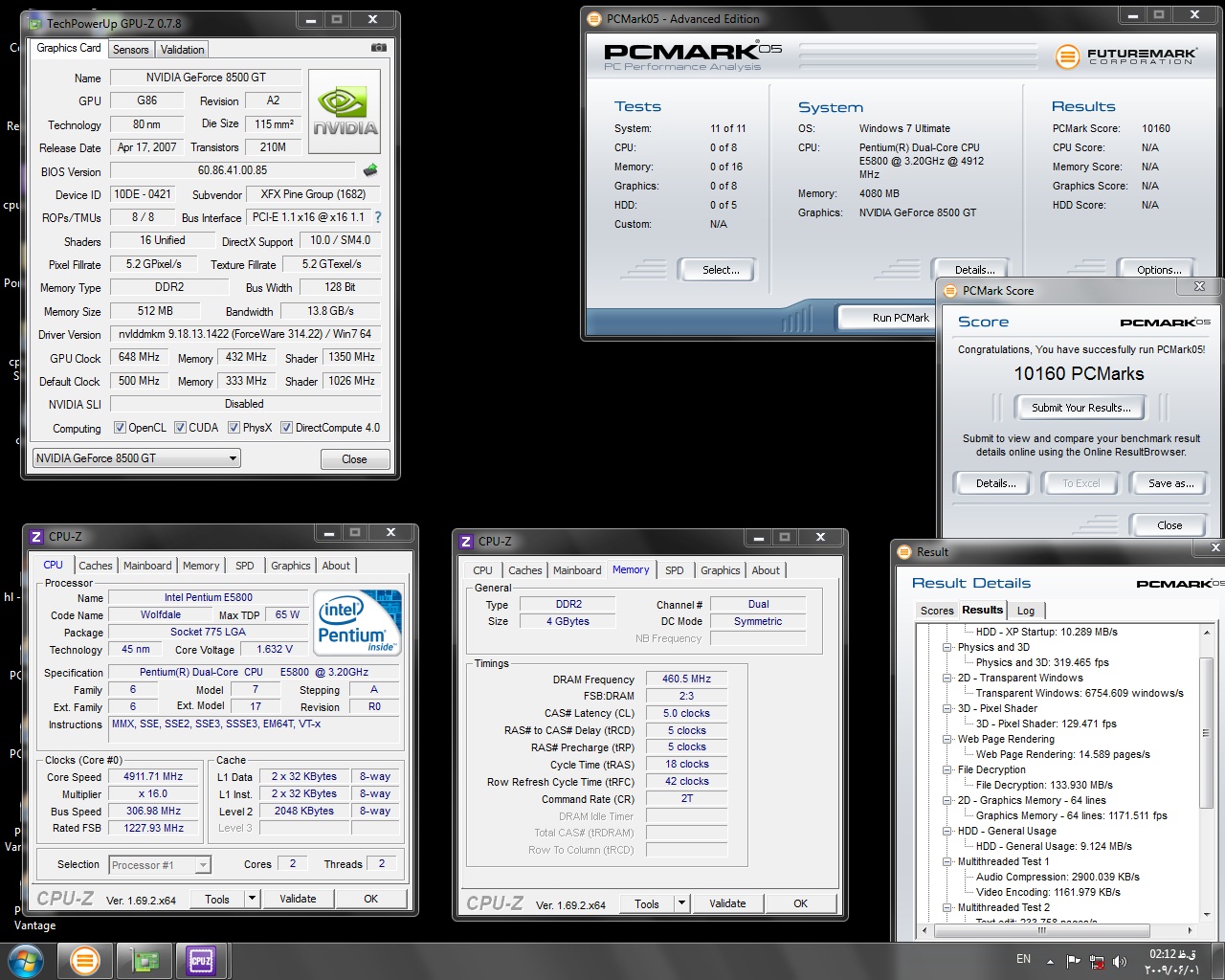1225x980 pixels.
Task: Open CPU-Z taskbar icon
Action: pyautogui.click(x=202, y=960)
